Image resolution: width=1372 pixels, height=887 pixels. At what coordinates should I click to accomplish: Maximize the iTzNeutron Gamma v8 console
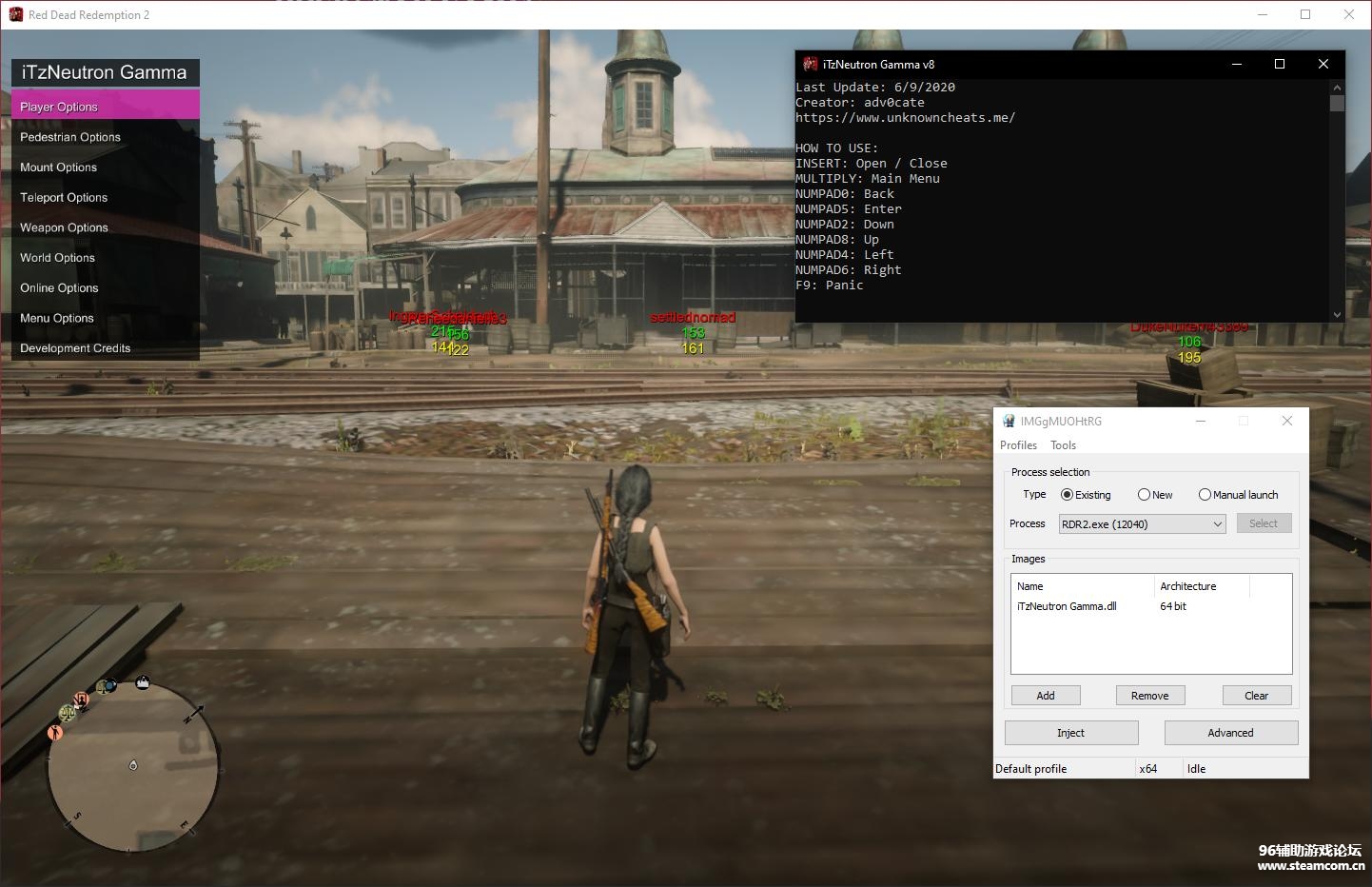pyautogui.click(x=1280, y=64)
